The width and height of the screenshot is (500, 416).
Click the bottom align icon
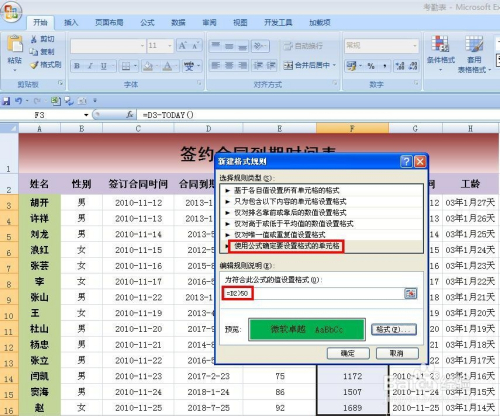point(242,46)
